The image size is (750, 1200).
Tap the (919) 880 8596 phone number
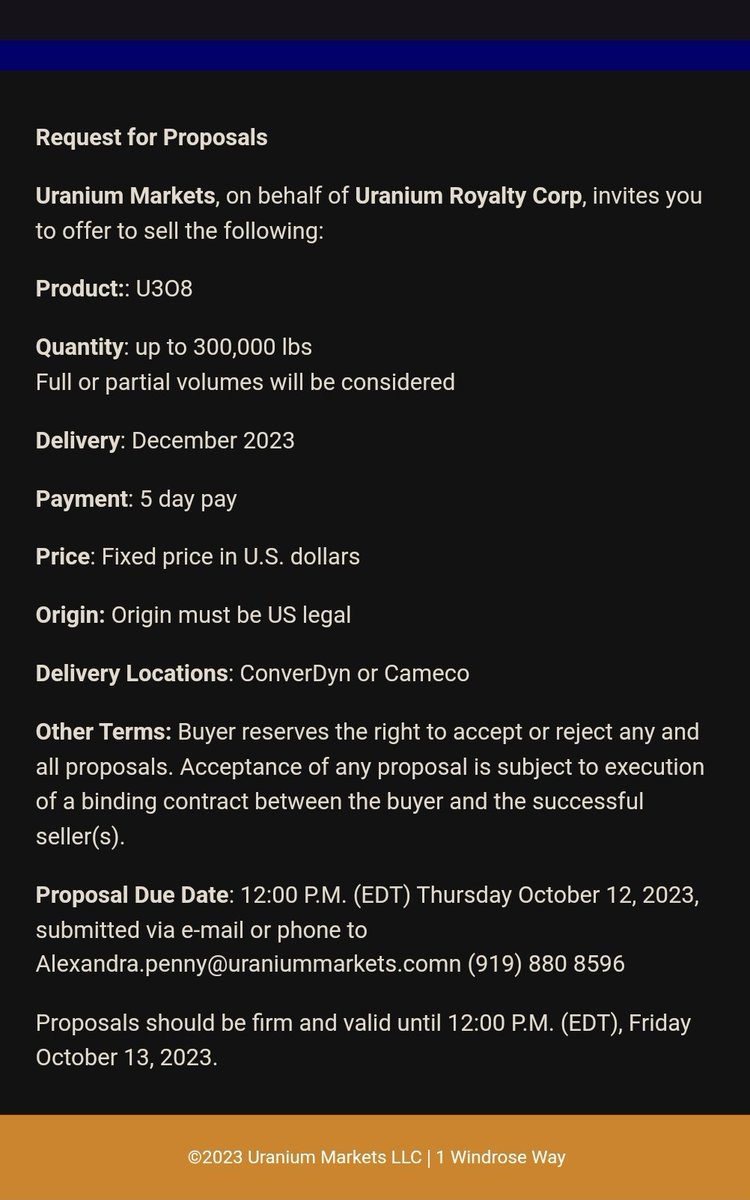pyautogui.click(x=546, y=964)
